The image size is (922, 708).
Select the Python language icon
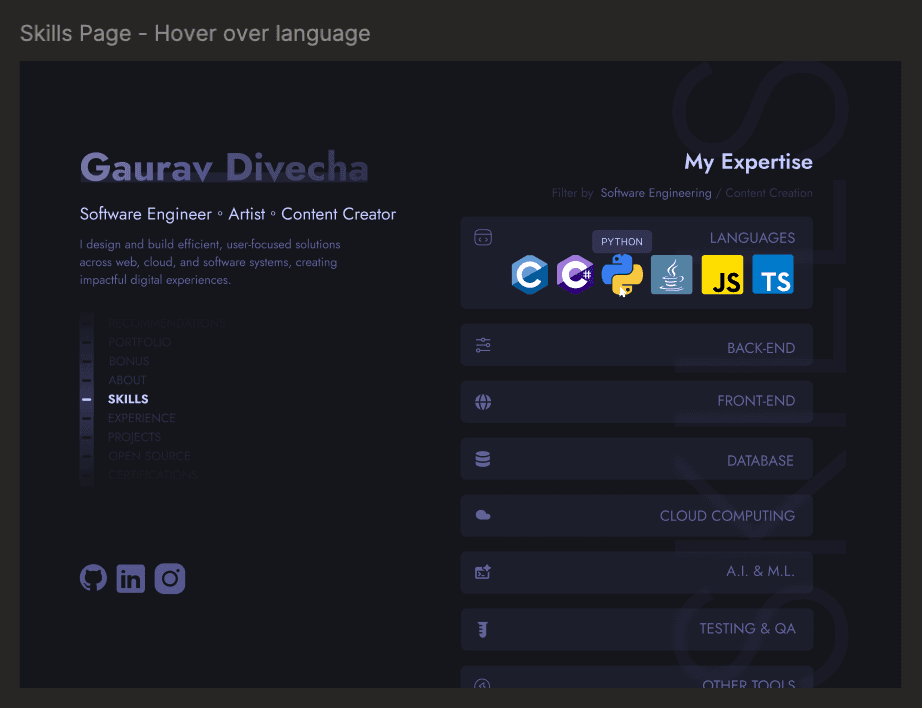tap(622, 275)
